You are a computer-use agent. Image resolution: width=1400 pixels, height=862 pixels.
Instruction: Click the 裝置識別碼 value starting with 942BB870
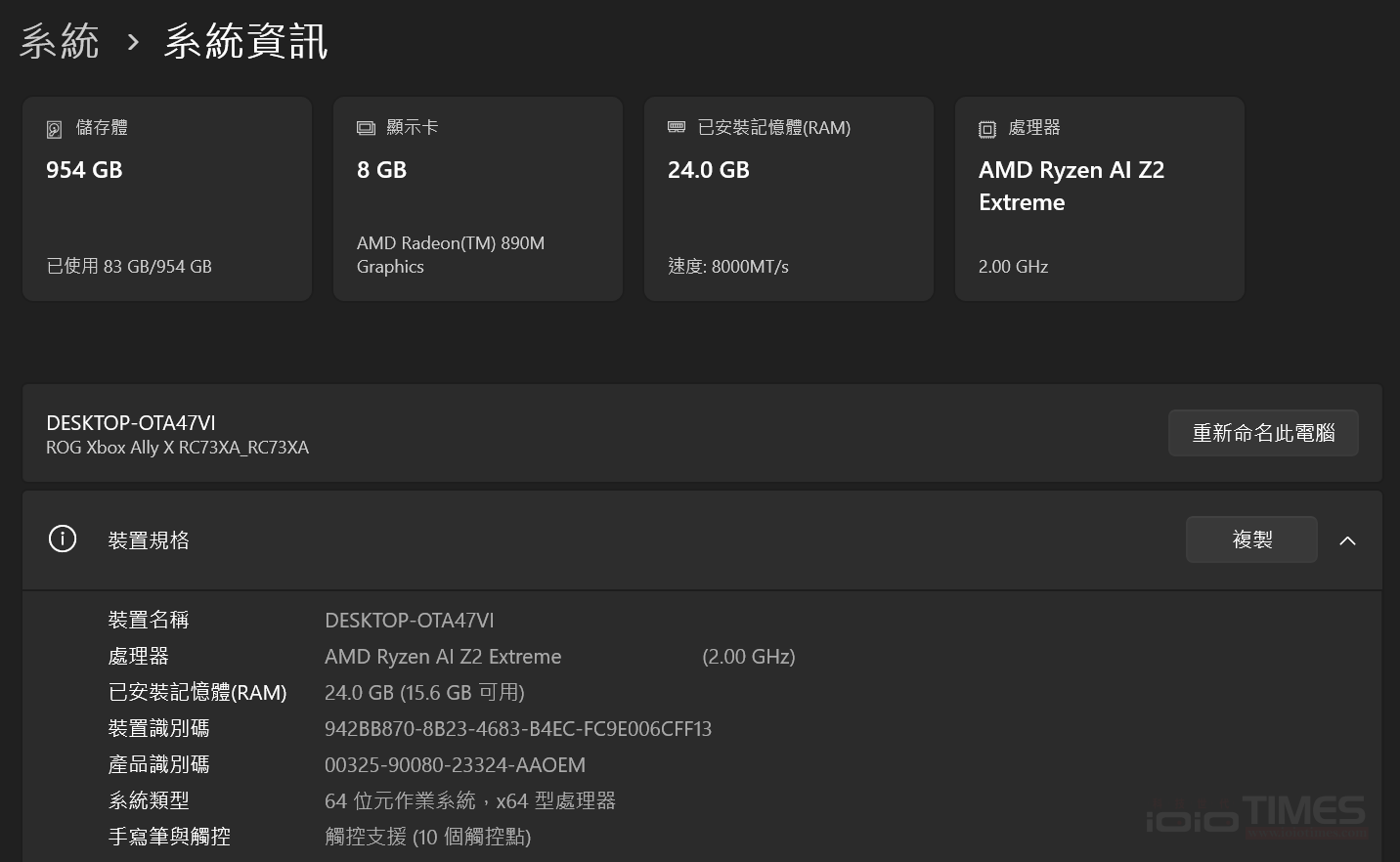point(518,729)
